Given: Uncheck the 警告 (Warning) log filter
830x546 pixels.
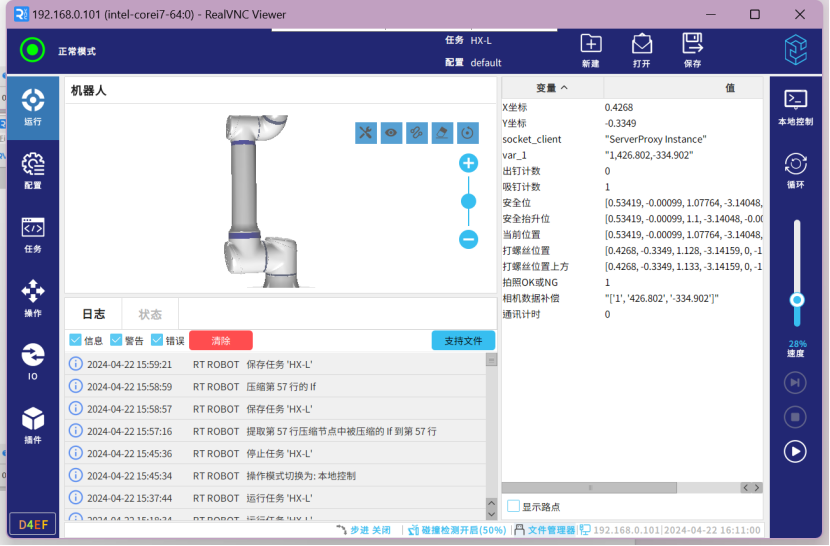Looking at the screenshot, I should click(x=116, y=340).
